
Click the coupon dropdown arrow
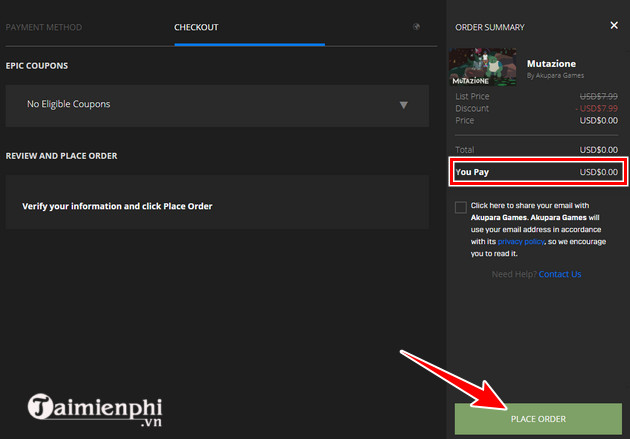(x=404, y=105)
